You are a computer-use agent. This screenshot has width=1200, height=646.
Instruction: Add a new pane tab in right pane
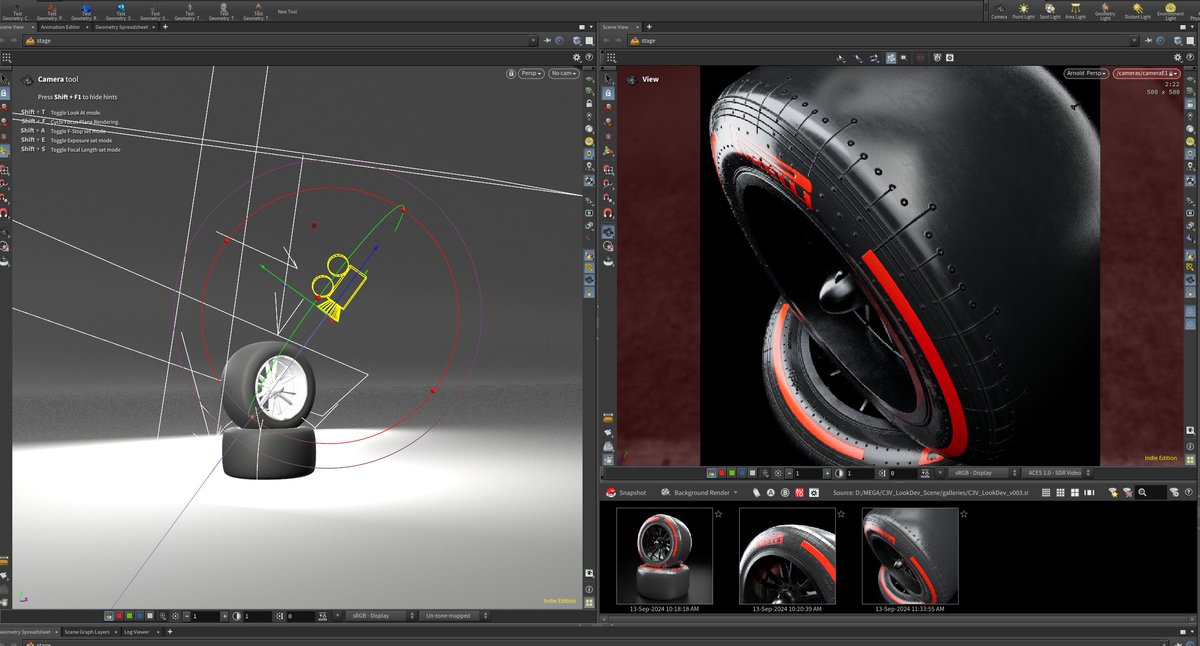coord(648,27)
